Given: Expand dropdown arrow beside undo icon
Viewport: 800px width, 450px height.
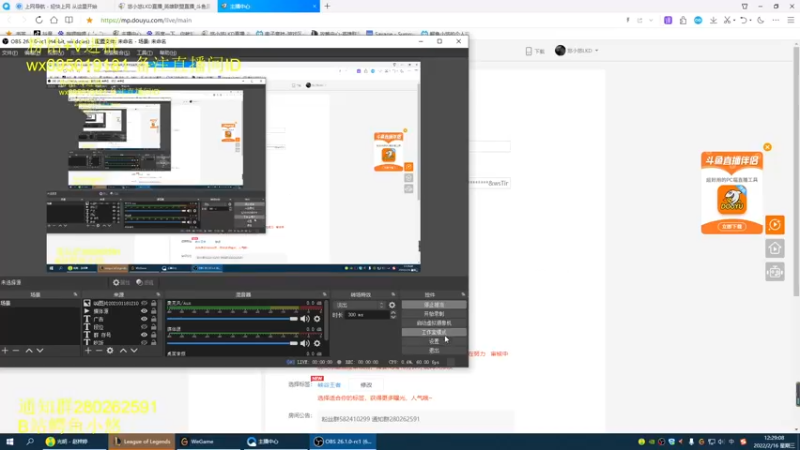Looking at the screenshot, I should [751, 20].
